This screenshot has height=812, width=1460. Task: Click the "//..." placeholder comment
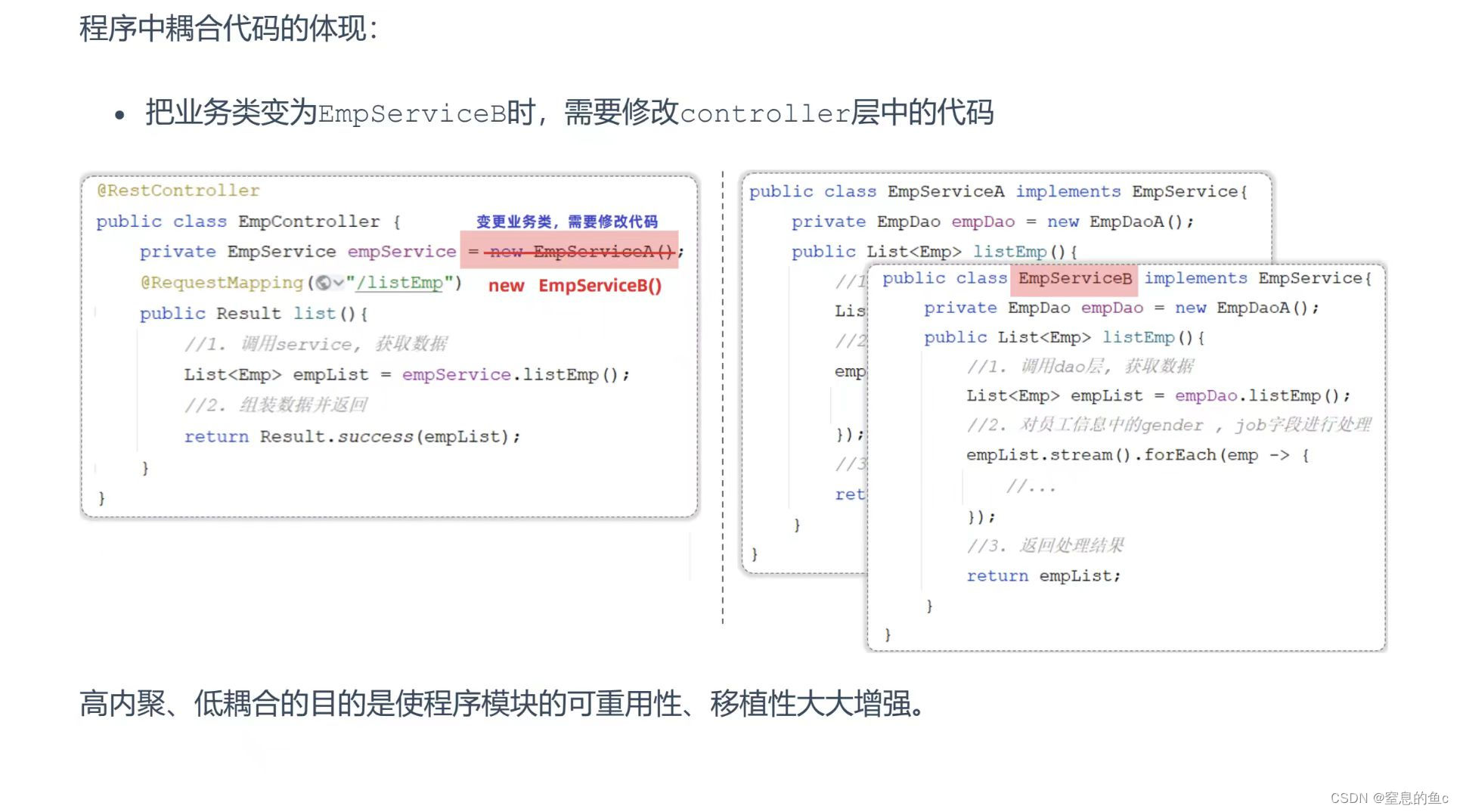[1031, 487]
